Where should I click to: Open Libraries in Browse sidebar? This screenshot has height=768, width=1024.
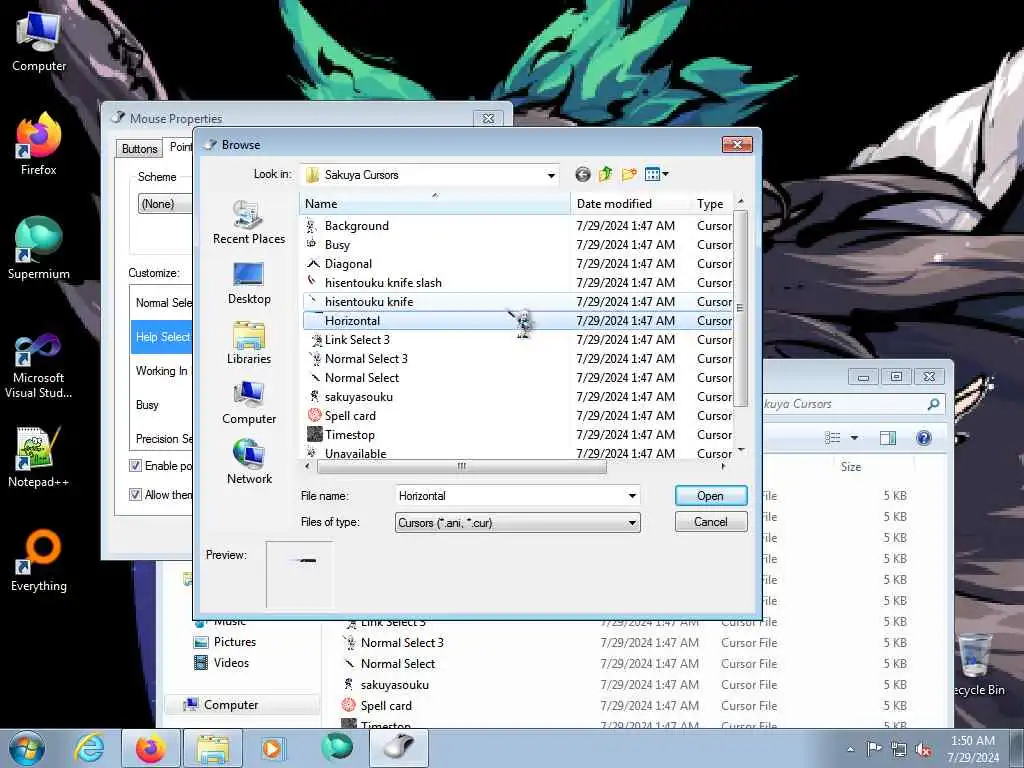(x=249, y=343)
